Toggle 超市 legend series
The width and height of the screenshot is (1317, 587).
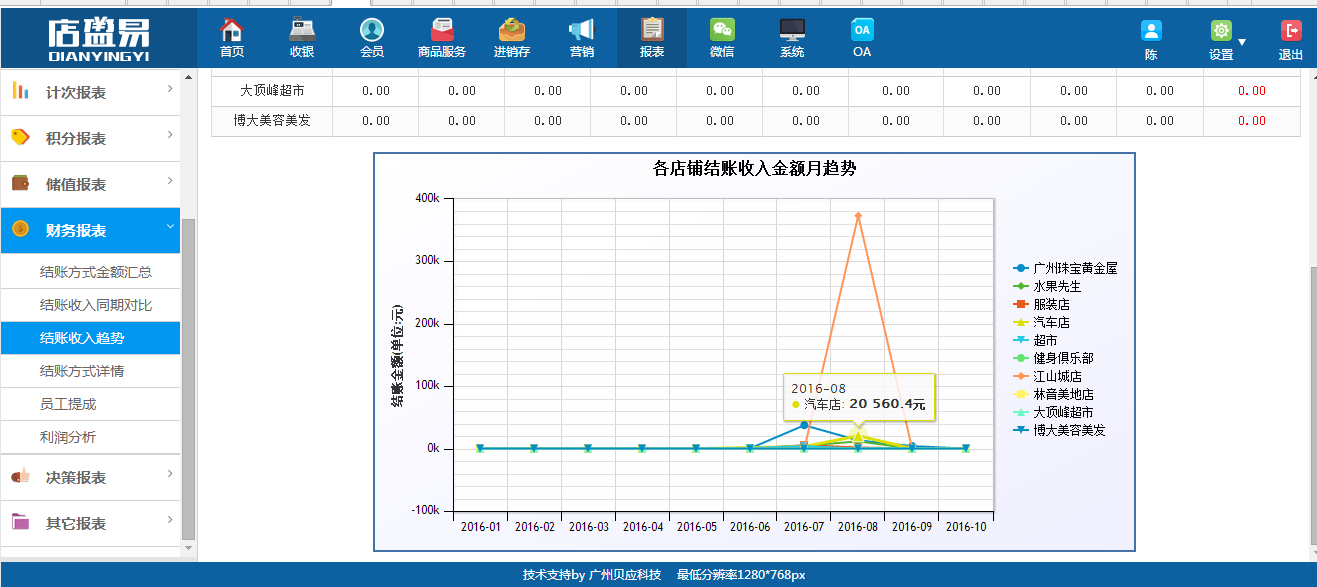[1035, 340]
